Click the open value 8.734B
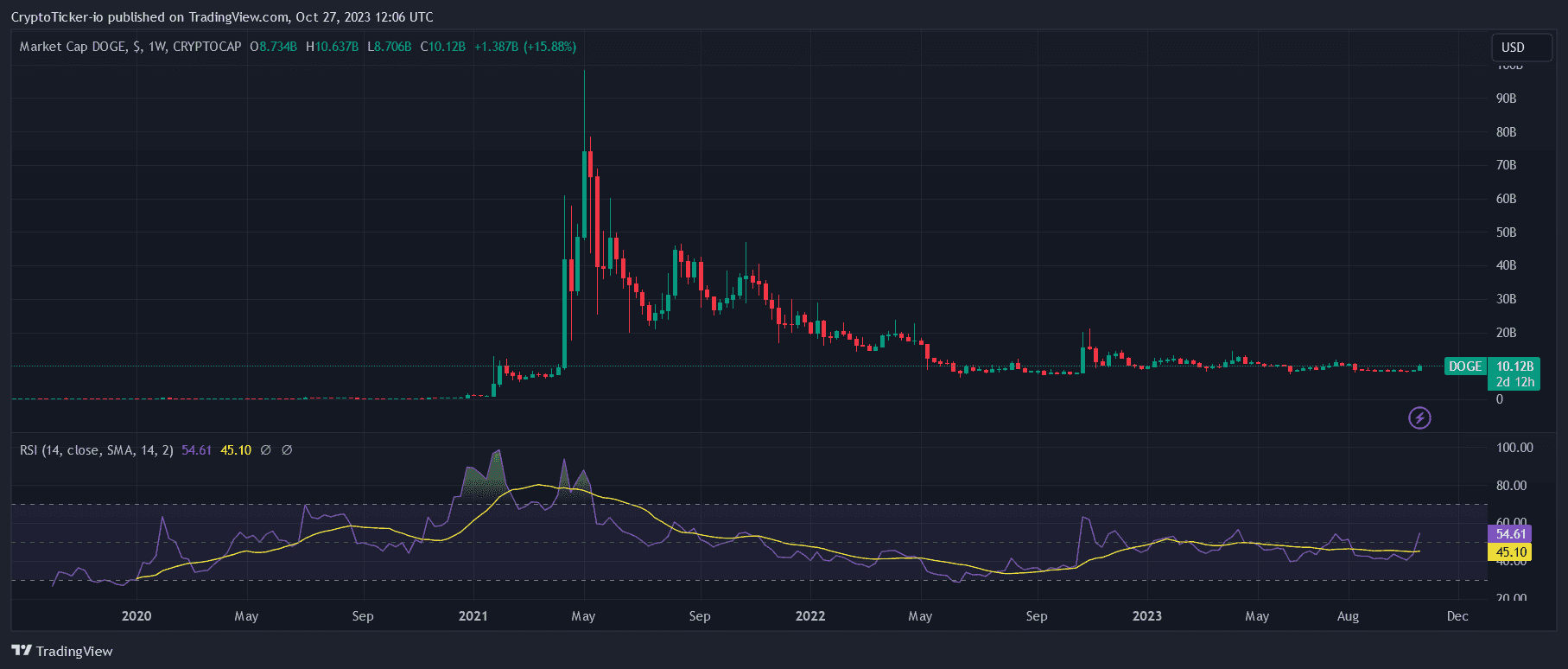This screenshot has height=669, width=1568. click(x=278, y=47)
